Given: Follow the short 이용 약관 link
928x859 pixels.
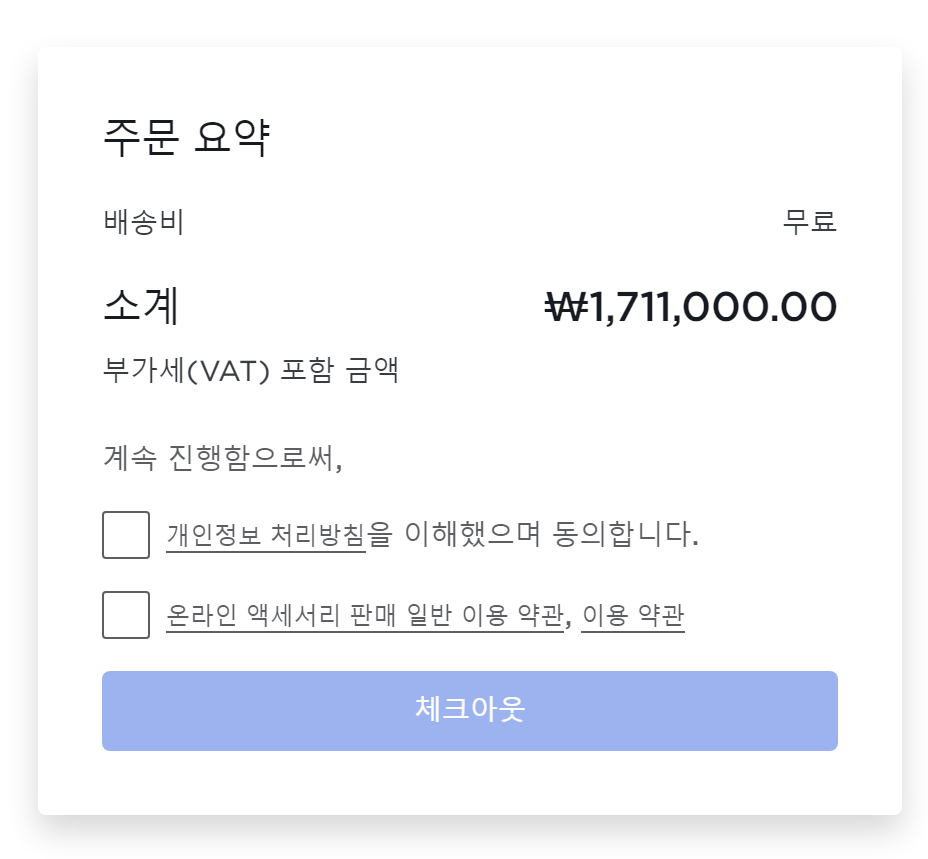Looking at the screenshot, I should point(632,616).
